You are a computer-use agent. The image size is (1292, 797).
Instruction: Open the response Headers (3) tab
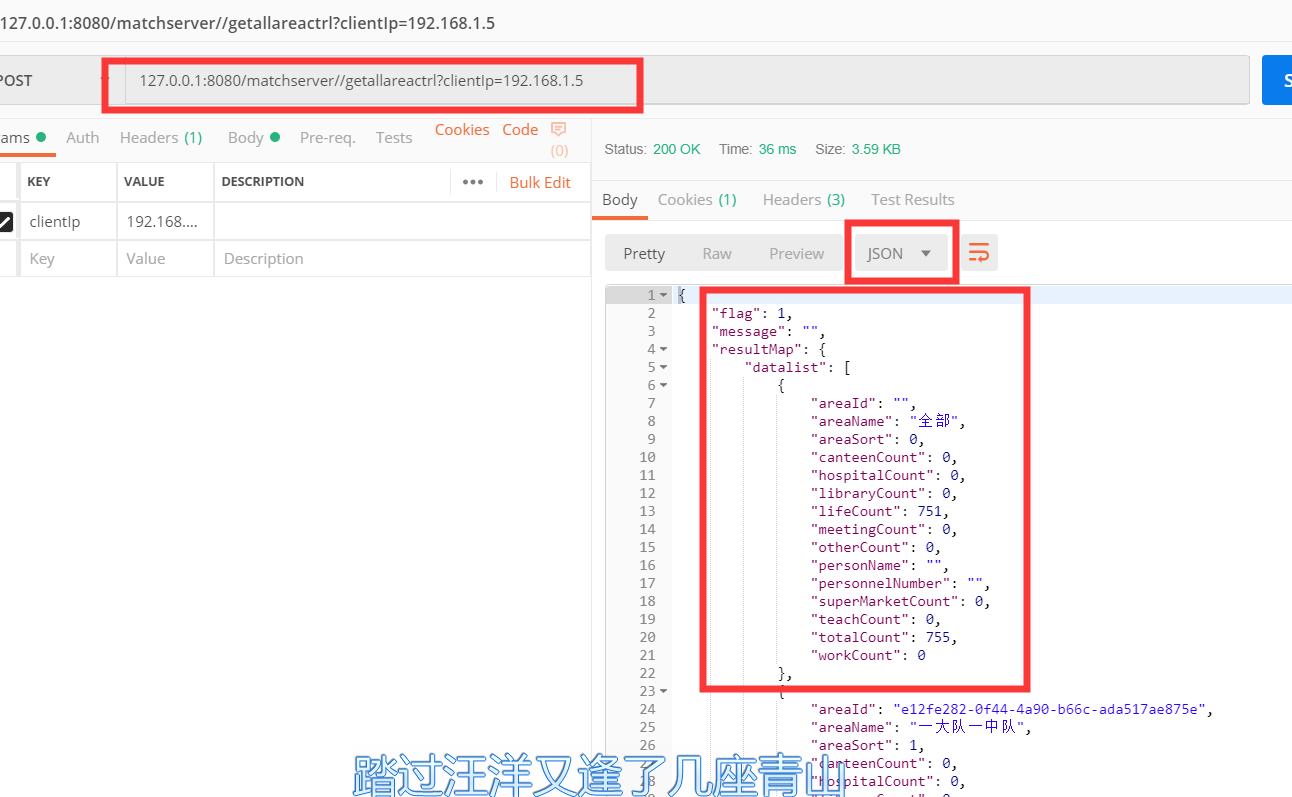(x=804, y=200)
